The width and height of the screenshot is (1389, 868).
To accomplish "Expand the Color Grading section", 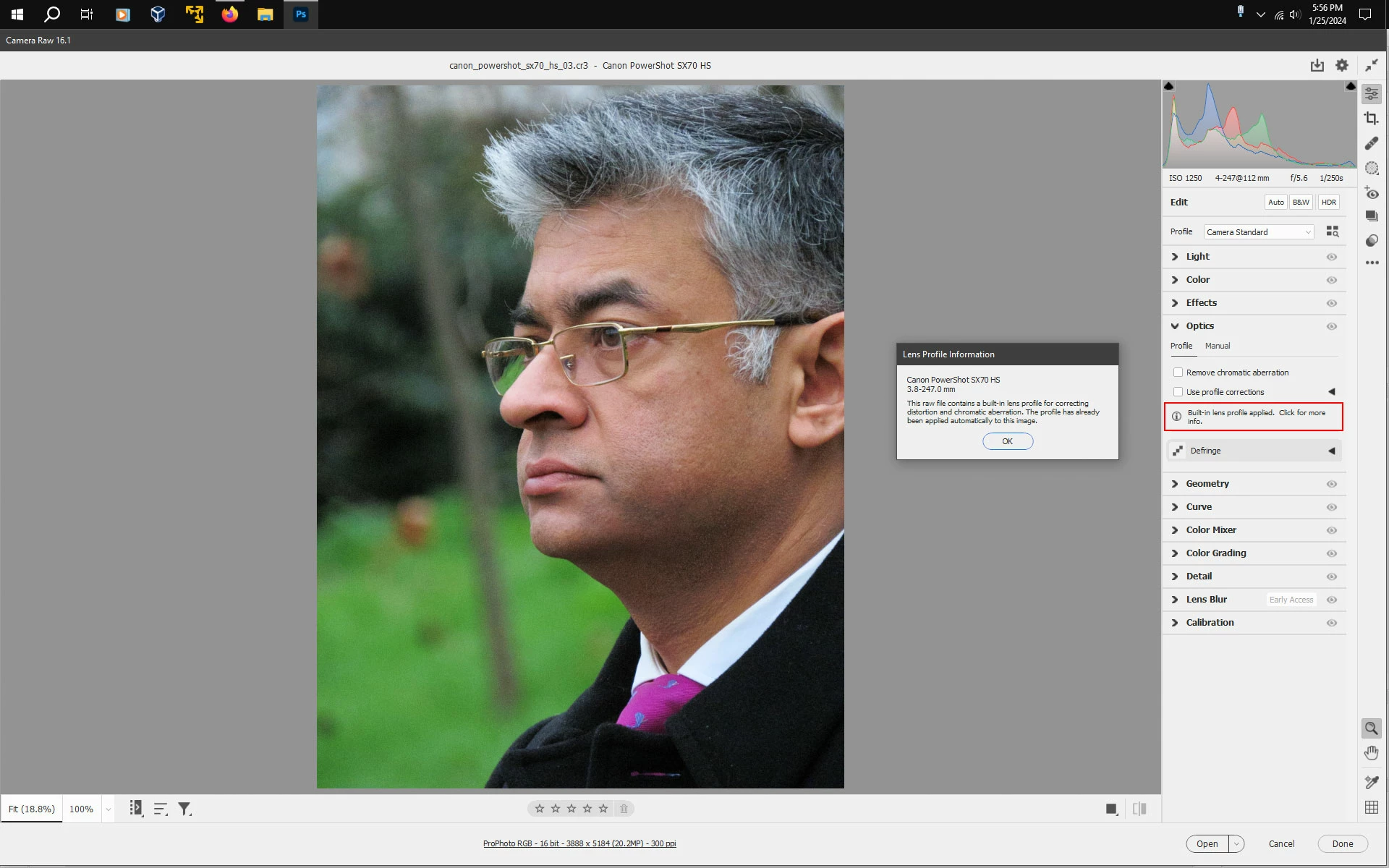I will [1215, 553].
